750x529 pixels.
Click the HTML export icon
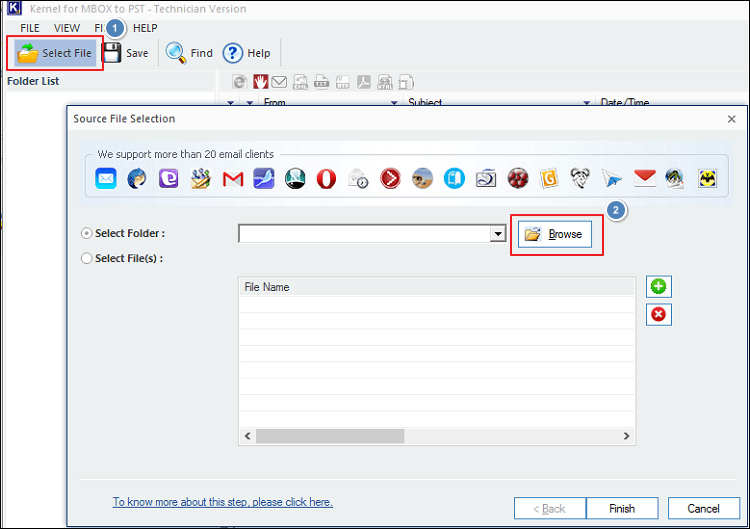[385, 82]
